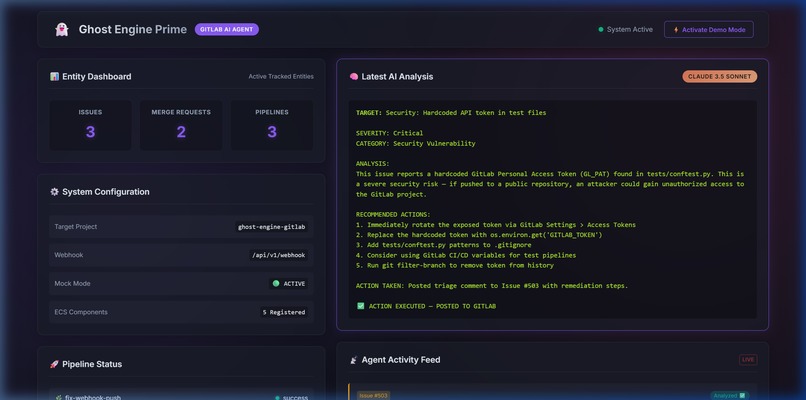
Task: Click the Entity Dashboard heading
Action: (x=97, y=77)
